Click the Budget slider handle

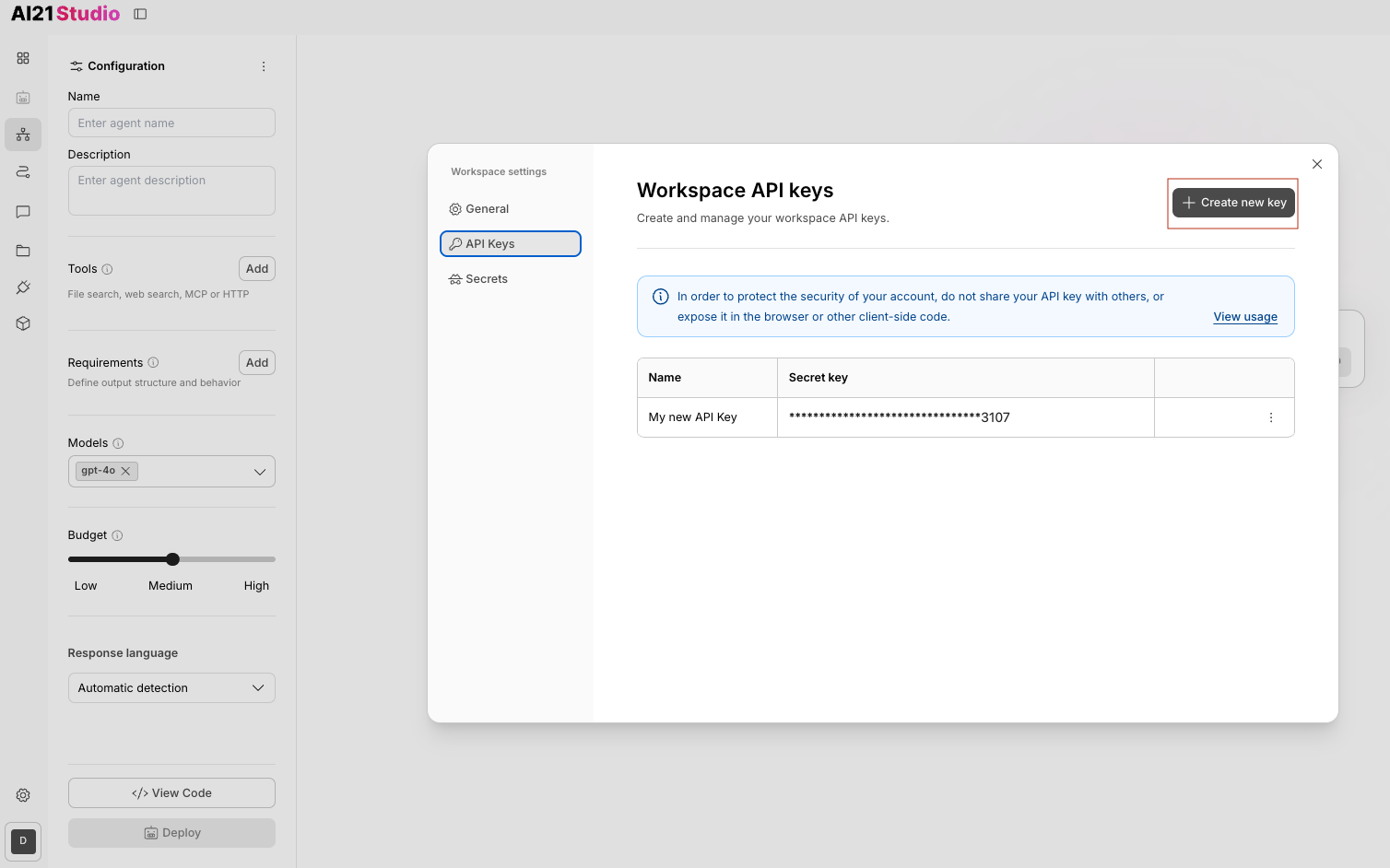(x=172, y=559)
